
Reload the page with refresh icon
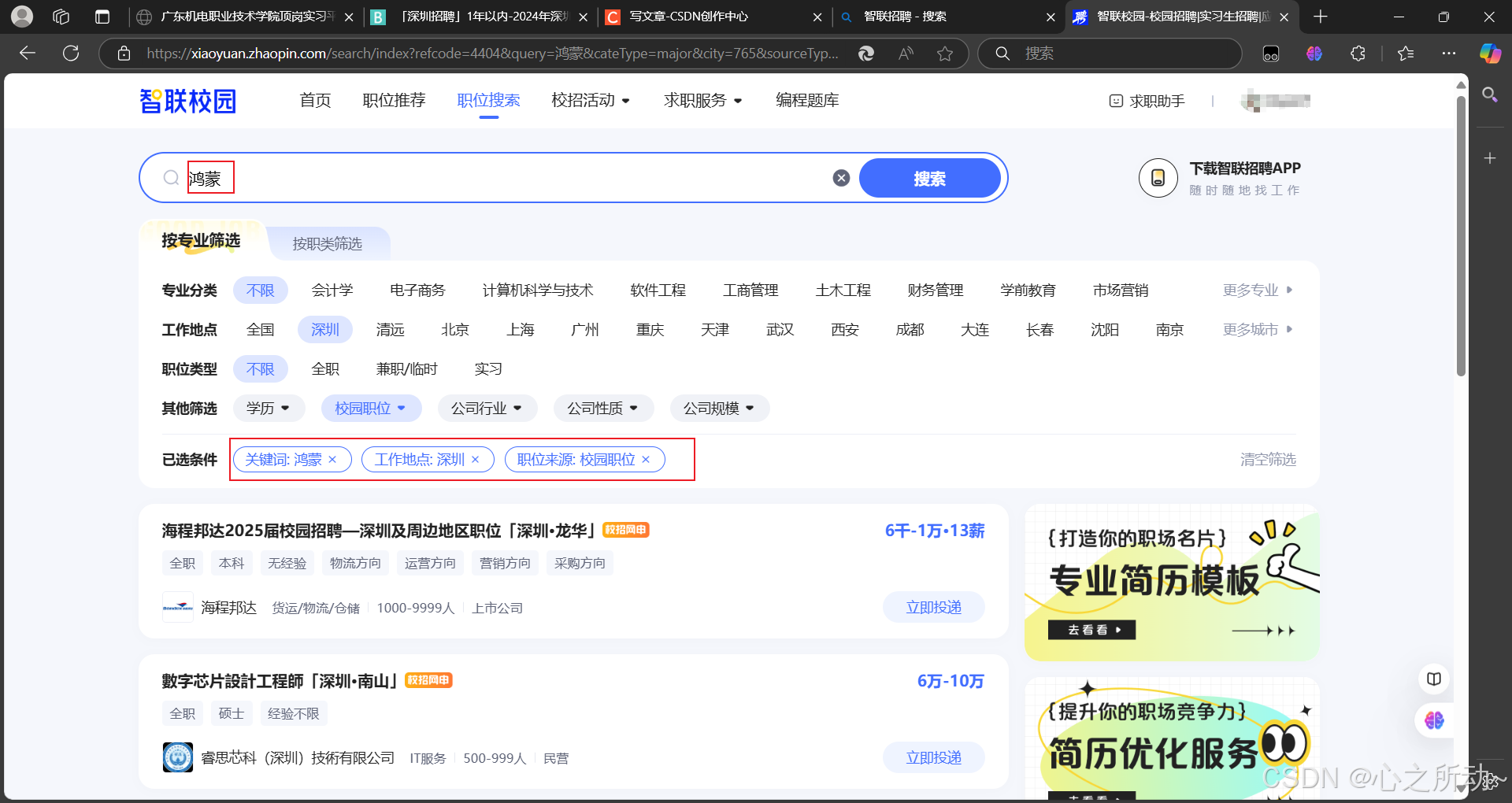(71, 53)
